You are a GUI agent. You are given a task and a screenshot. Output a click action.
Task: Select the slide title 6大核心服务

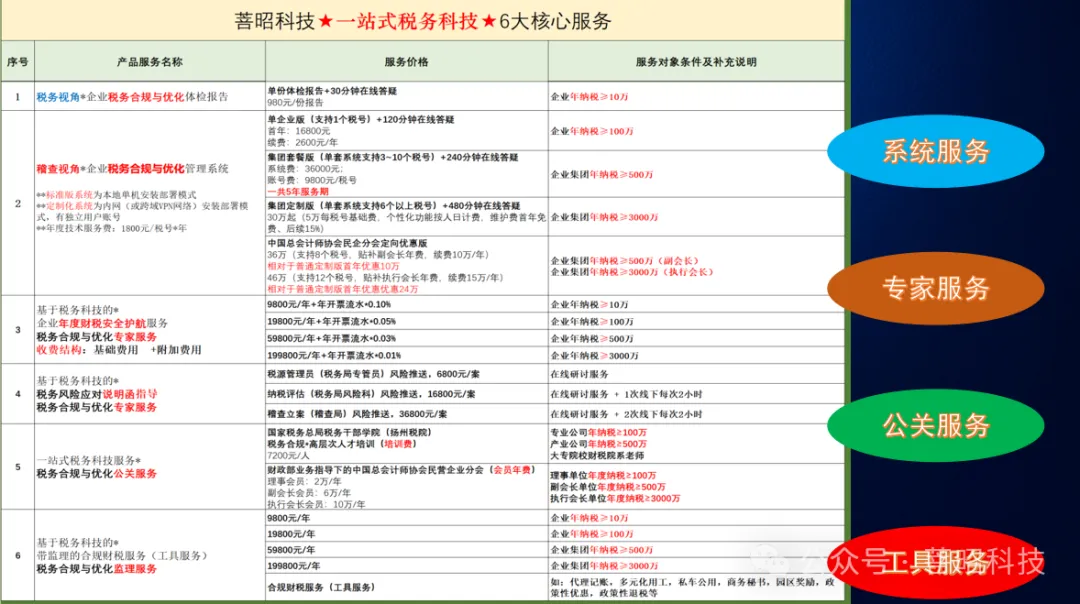(x=554, y=21)
